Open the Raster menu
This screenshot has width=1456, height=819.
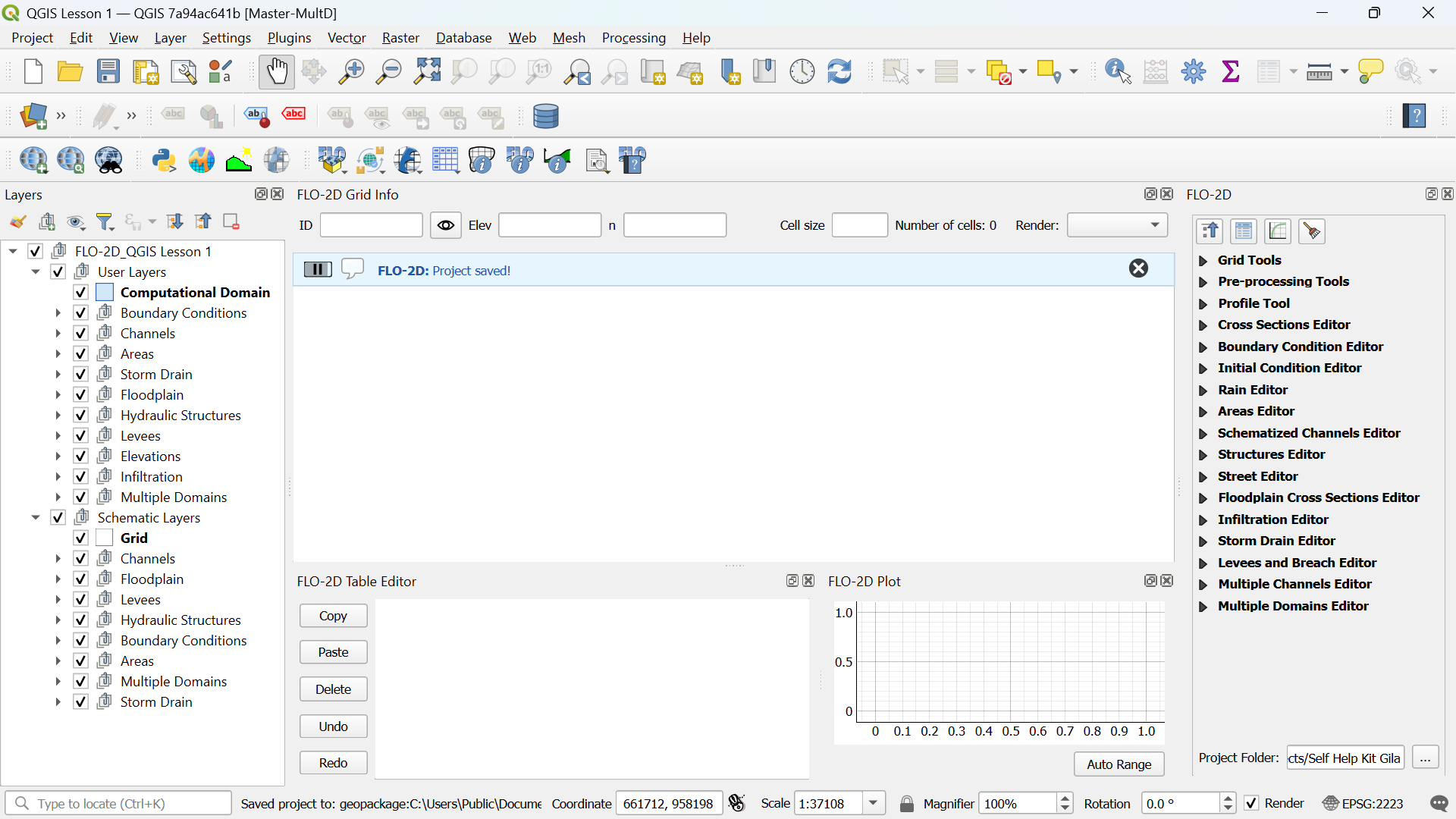pyautogui.click(x=400, y=38)
